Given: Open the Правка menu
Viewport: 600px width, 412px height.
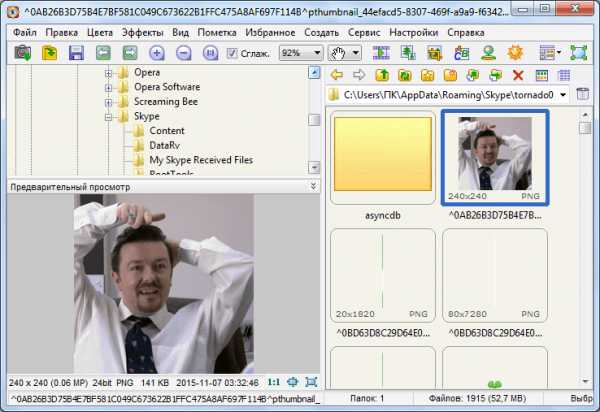Looking at the screenshot, I should point(62,33).
